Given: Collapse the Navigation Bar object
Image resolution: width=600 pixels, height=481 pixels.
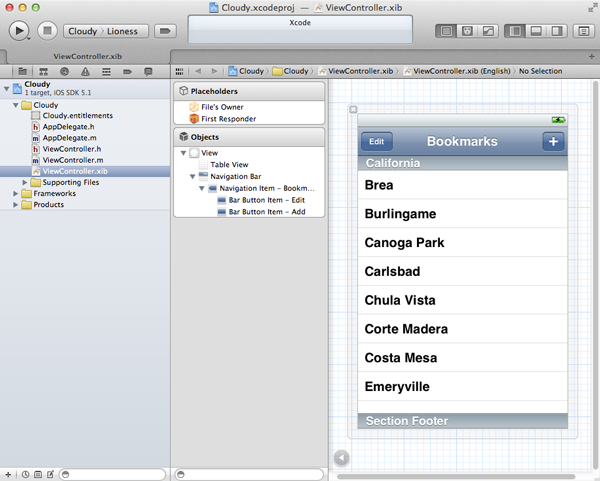Looking at the screenshot, I should point(192,176).
